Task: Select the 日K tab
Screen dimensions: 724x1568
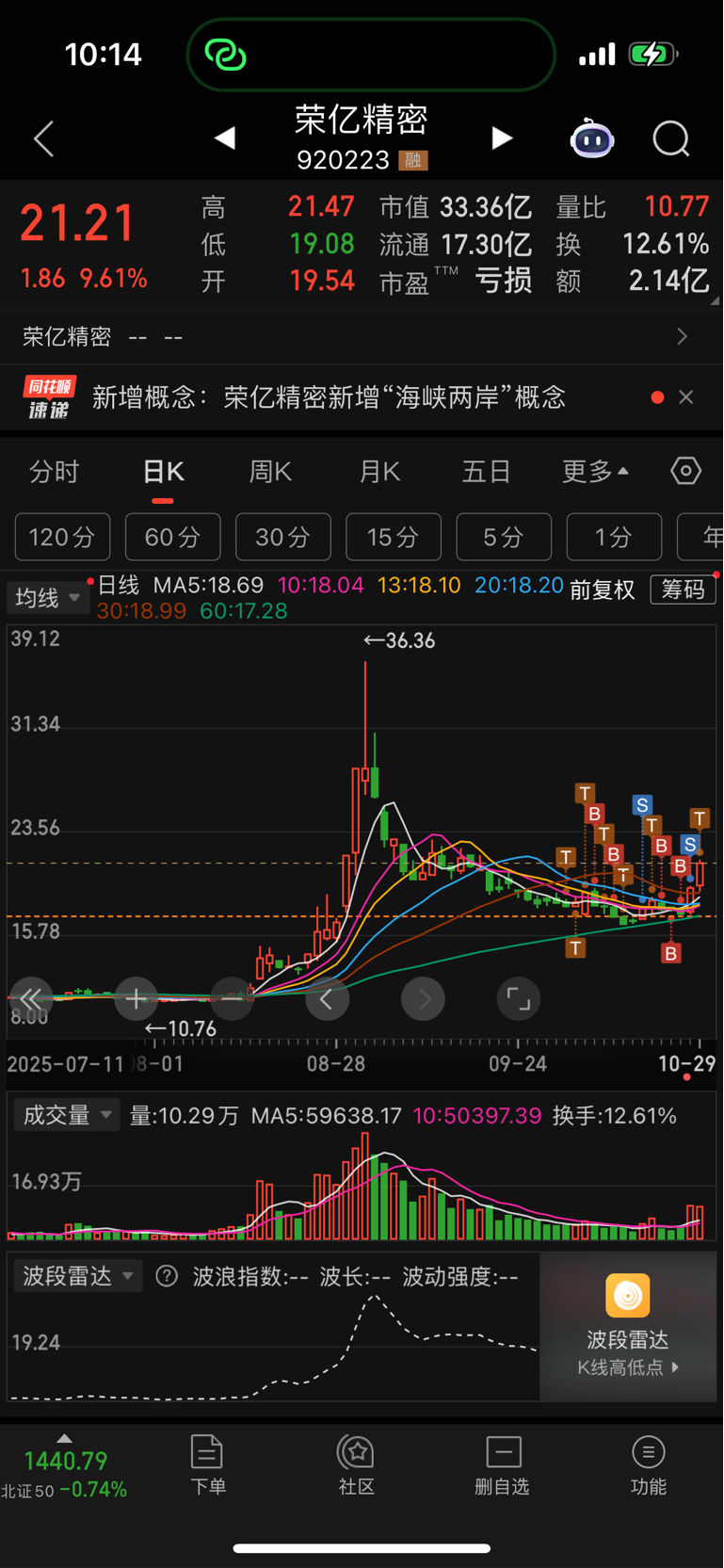Action: 163,472
